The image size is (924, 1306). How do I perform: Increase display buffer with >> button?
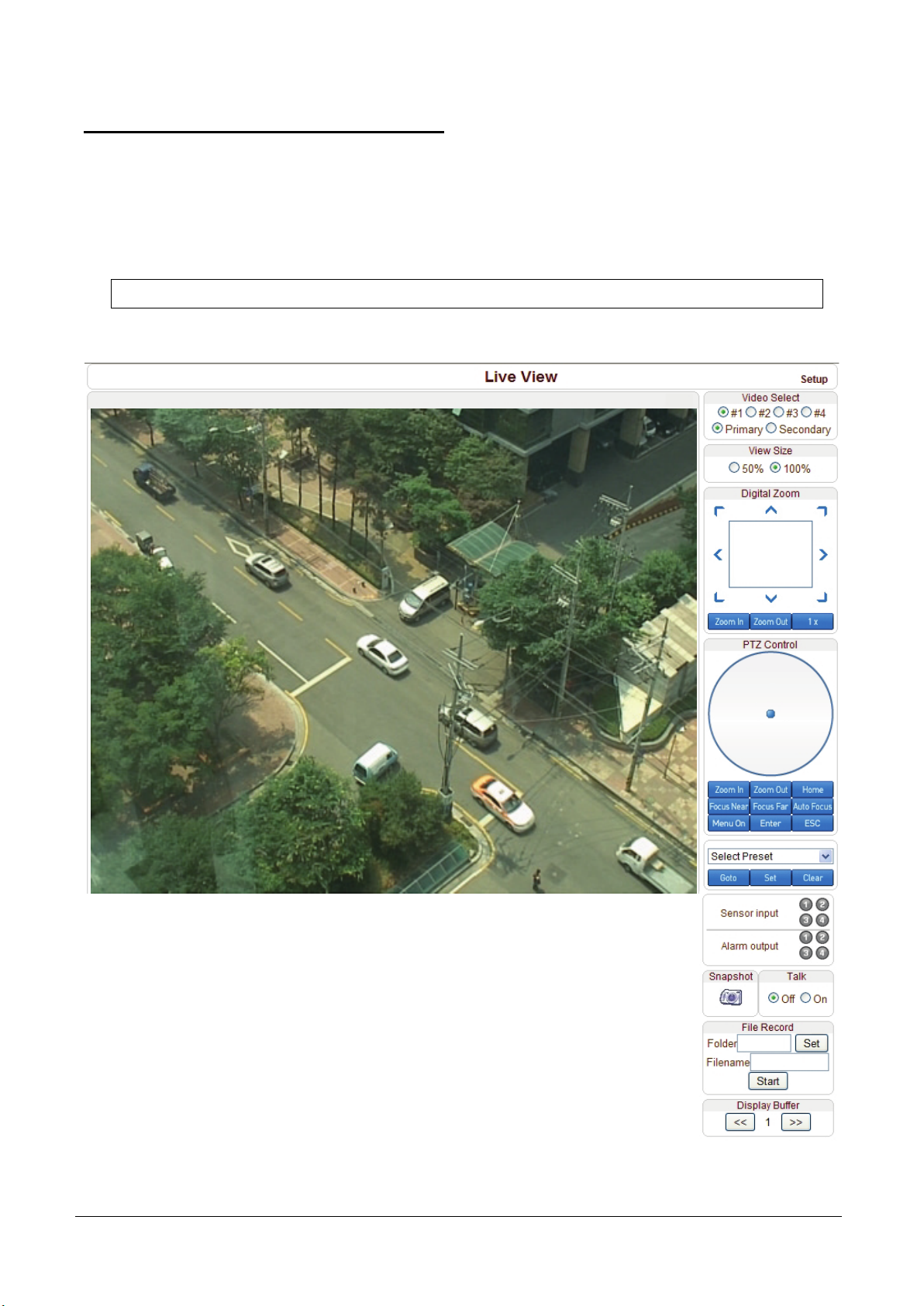click(x=796, y=1122)
